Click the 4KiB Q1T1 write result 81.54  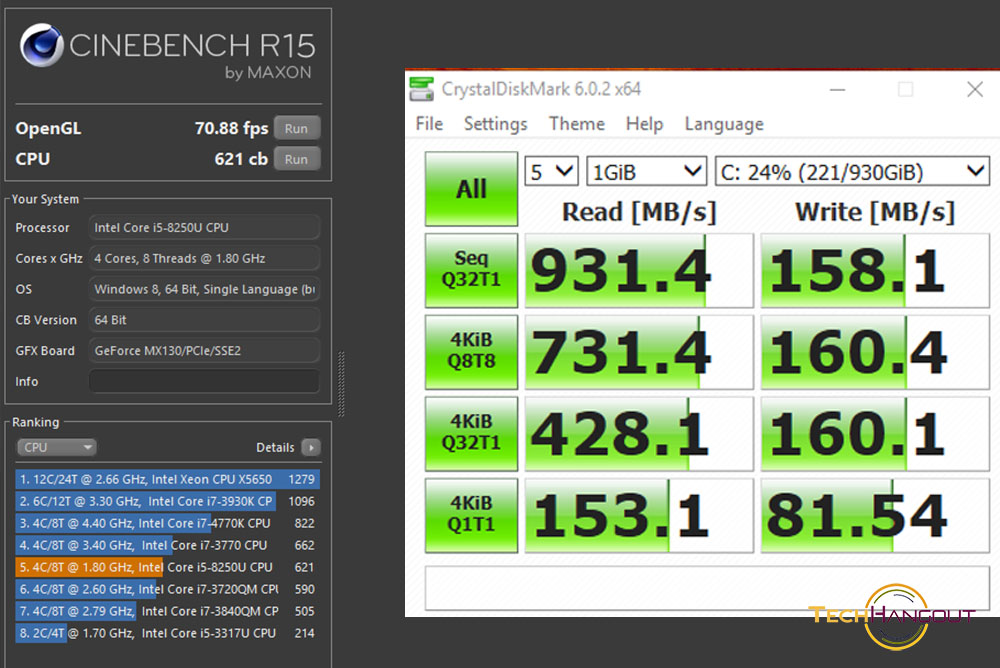(875, 516)
